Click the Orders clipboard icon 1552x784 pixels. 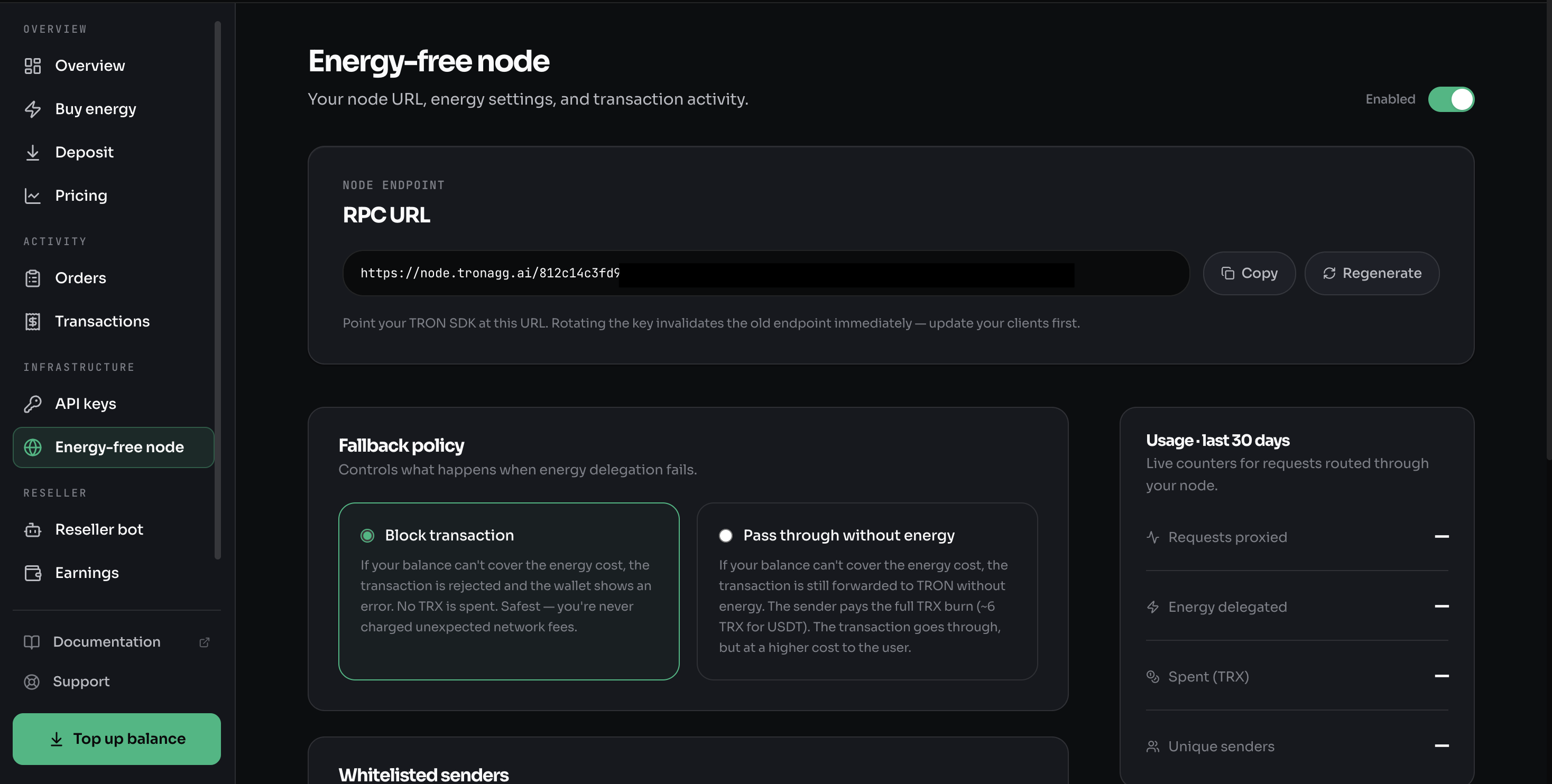pos(33,278)
